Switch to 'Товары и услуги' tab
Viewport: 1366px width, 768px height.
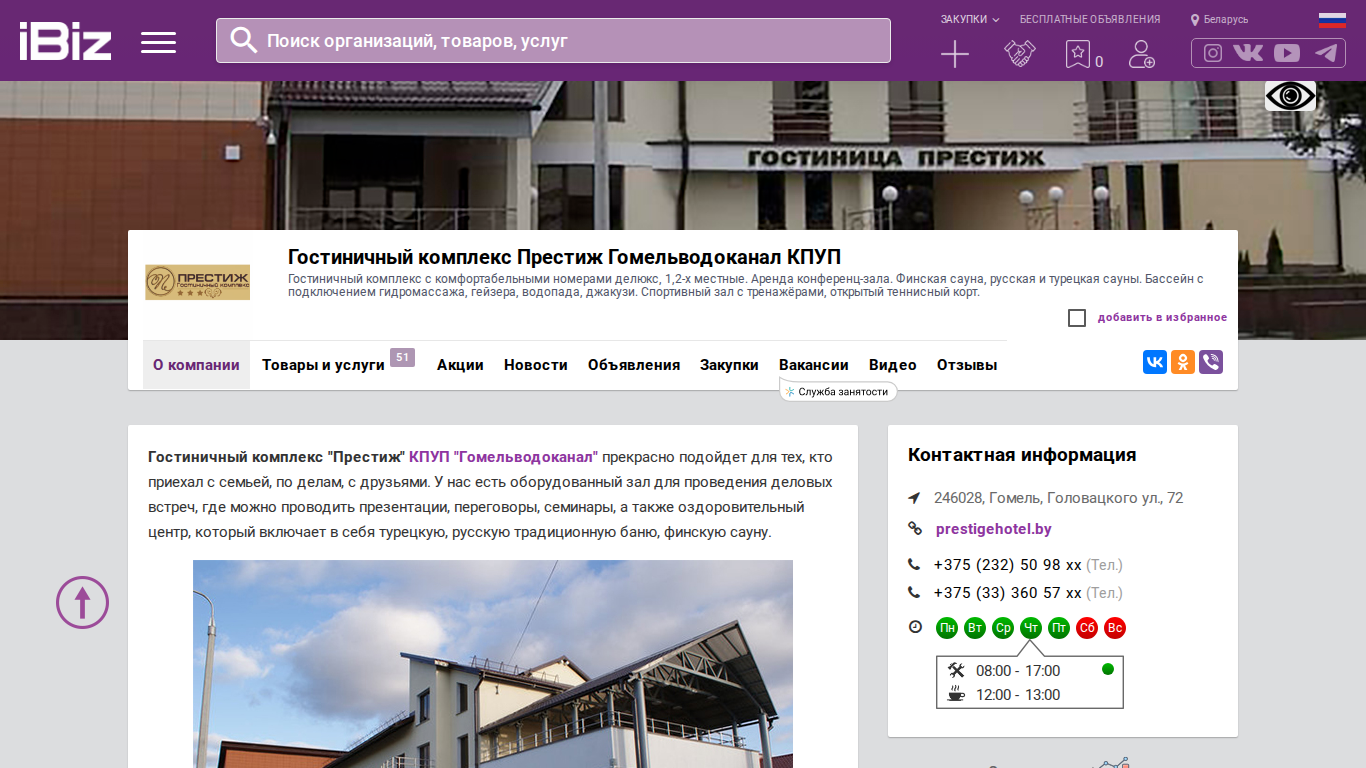(323, 365)
